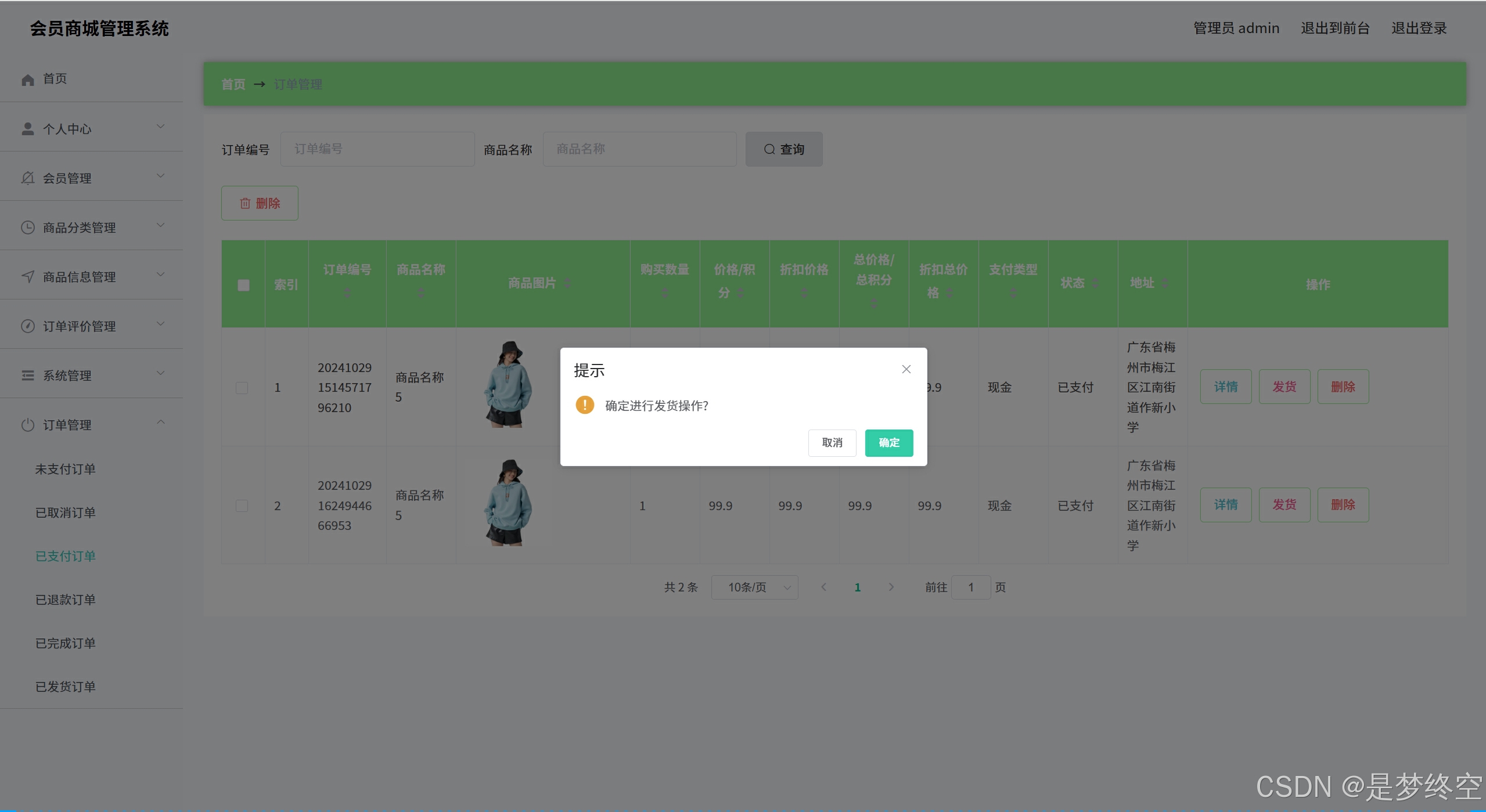Confirm shipping with the 确定 button

pyautogui.click(x=888, y=443)
